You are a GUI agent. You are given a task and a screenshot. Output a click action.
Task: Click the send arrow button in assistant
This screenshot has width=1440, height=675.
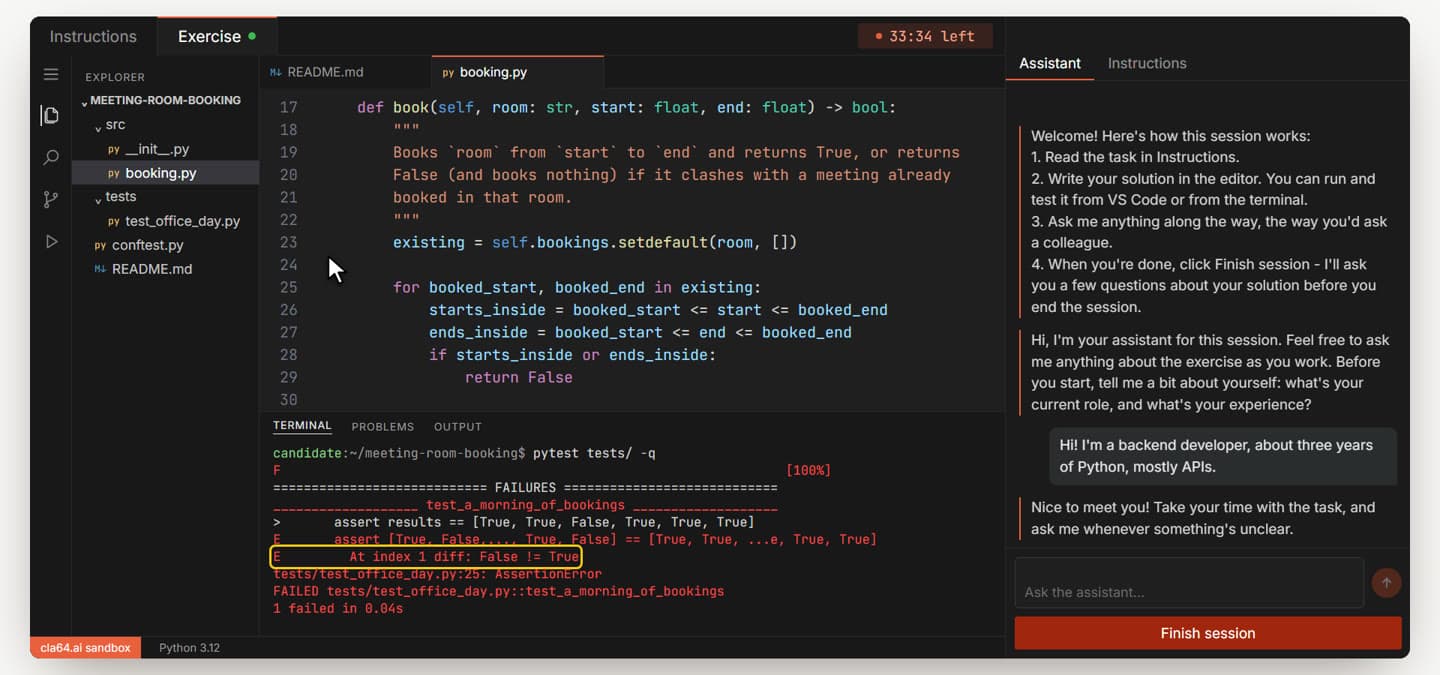(1386, 582)
